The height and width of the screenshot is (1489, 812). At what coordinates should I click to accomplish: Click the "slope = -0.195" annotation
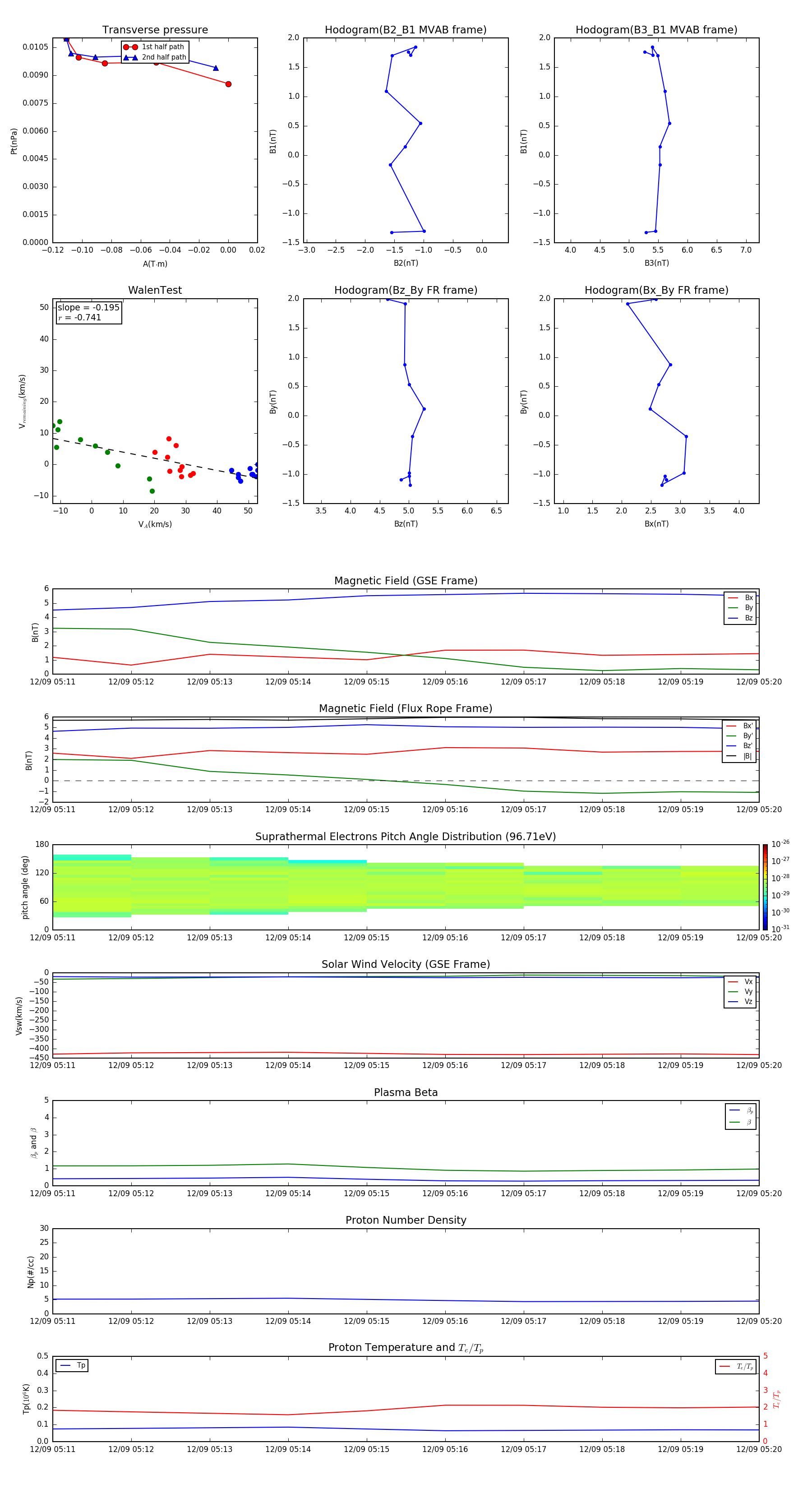(88, 308)
